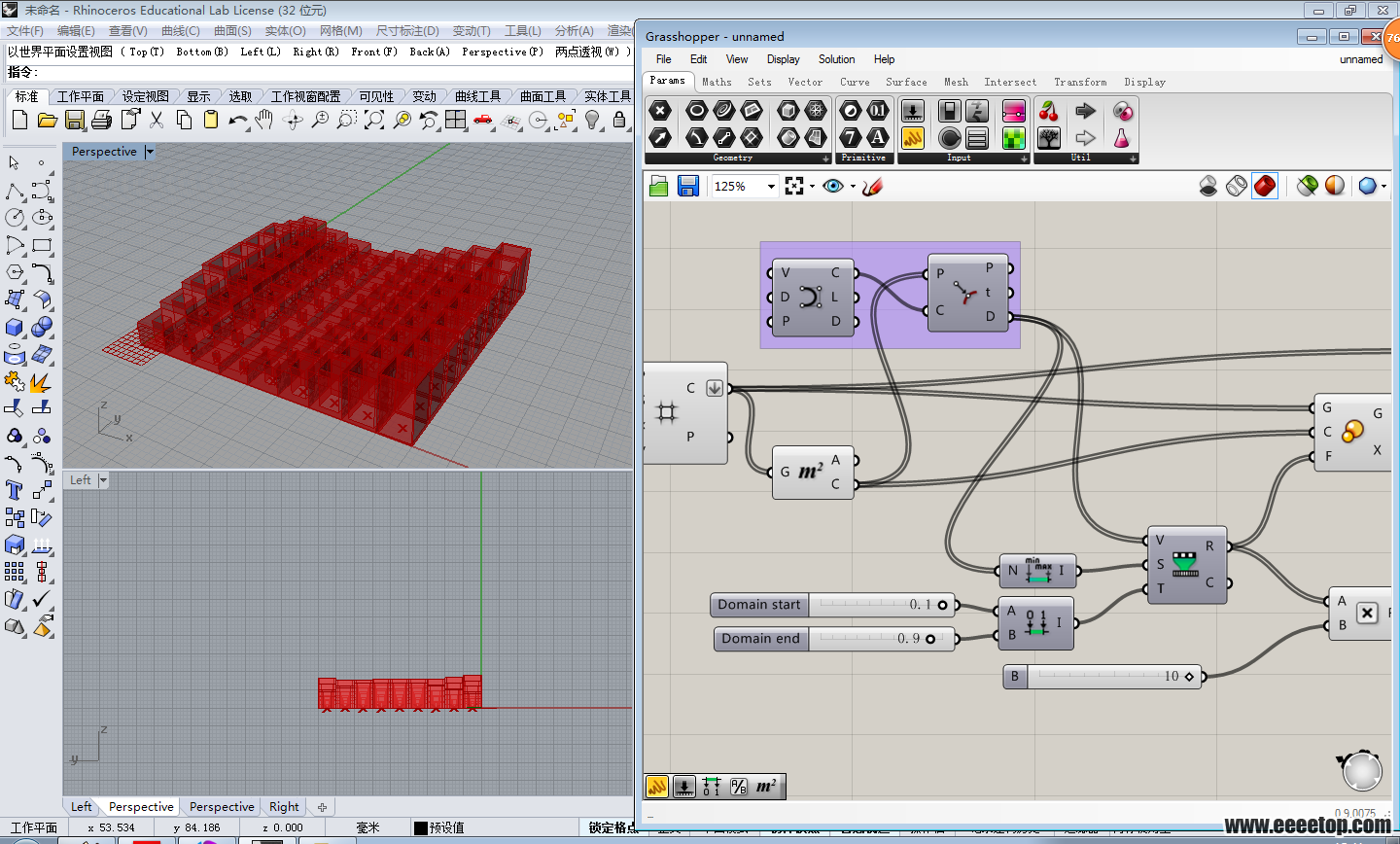The height and width of the screenshot is (844, 1400).
Task: Click New file icon in Rhino toolbar
Action: [19, 120]
